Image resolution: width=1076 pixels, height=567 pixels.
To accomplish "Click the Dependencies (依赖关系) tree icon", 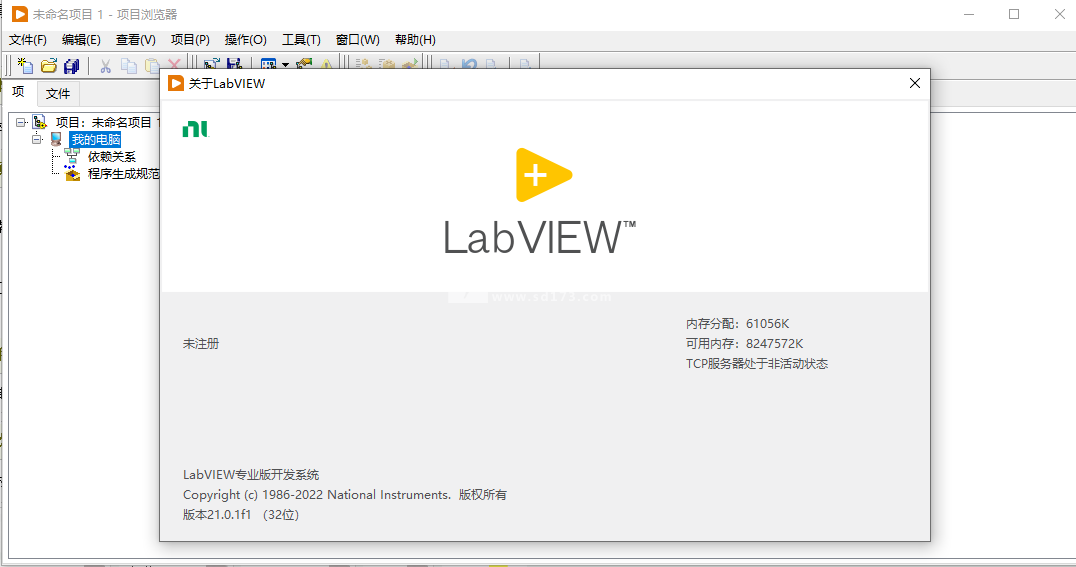I will 72,156.
